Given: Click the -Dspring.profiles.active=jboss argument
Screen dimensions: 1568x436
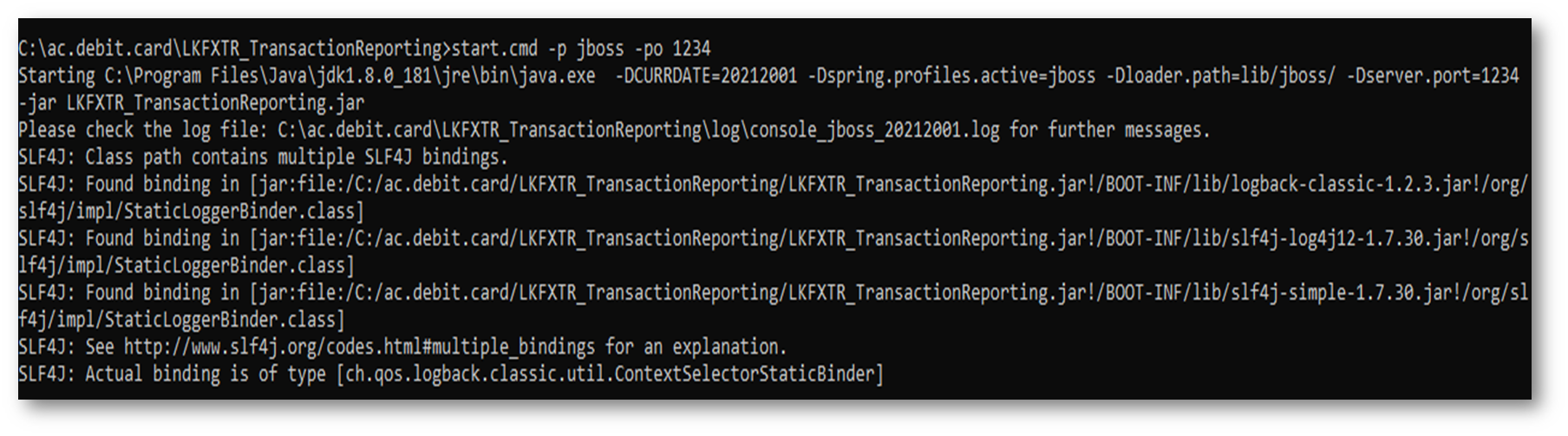Looking at the screenshot, I should point(951,76).
